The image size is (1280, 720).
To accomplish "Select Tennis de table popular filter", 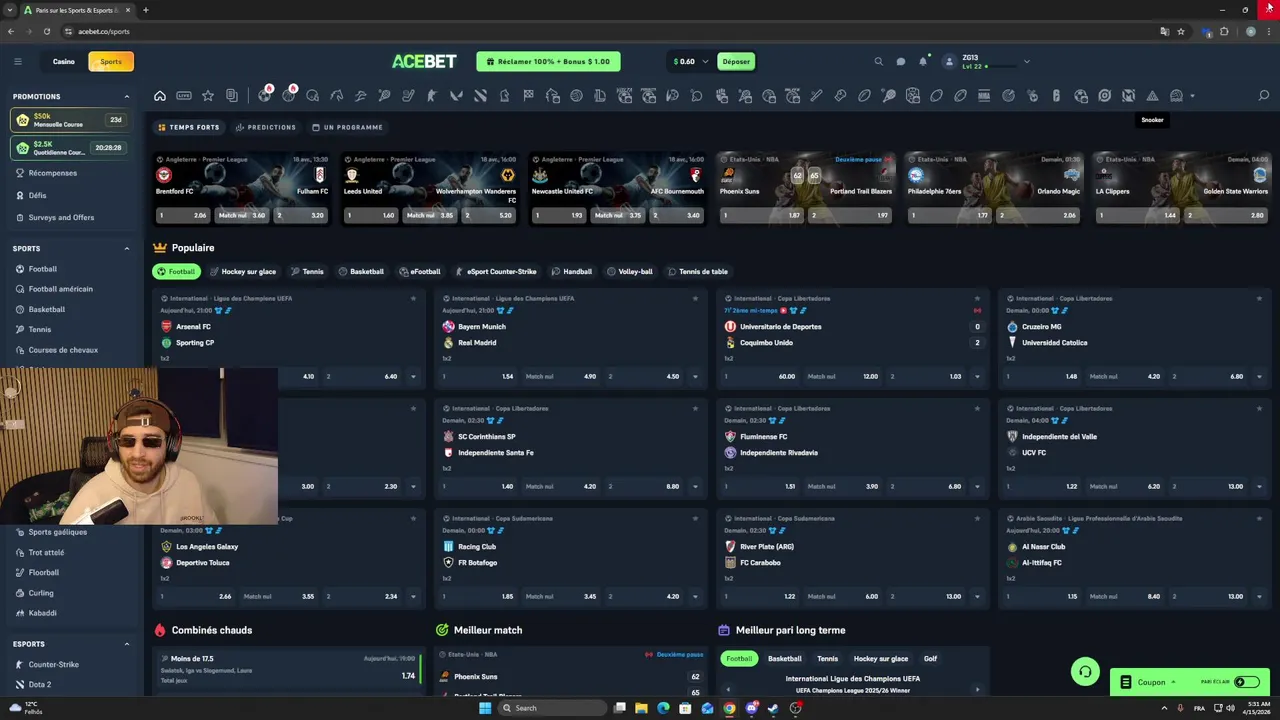I will (x=698, y=271).
